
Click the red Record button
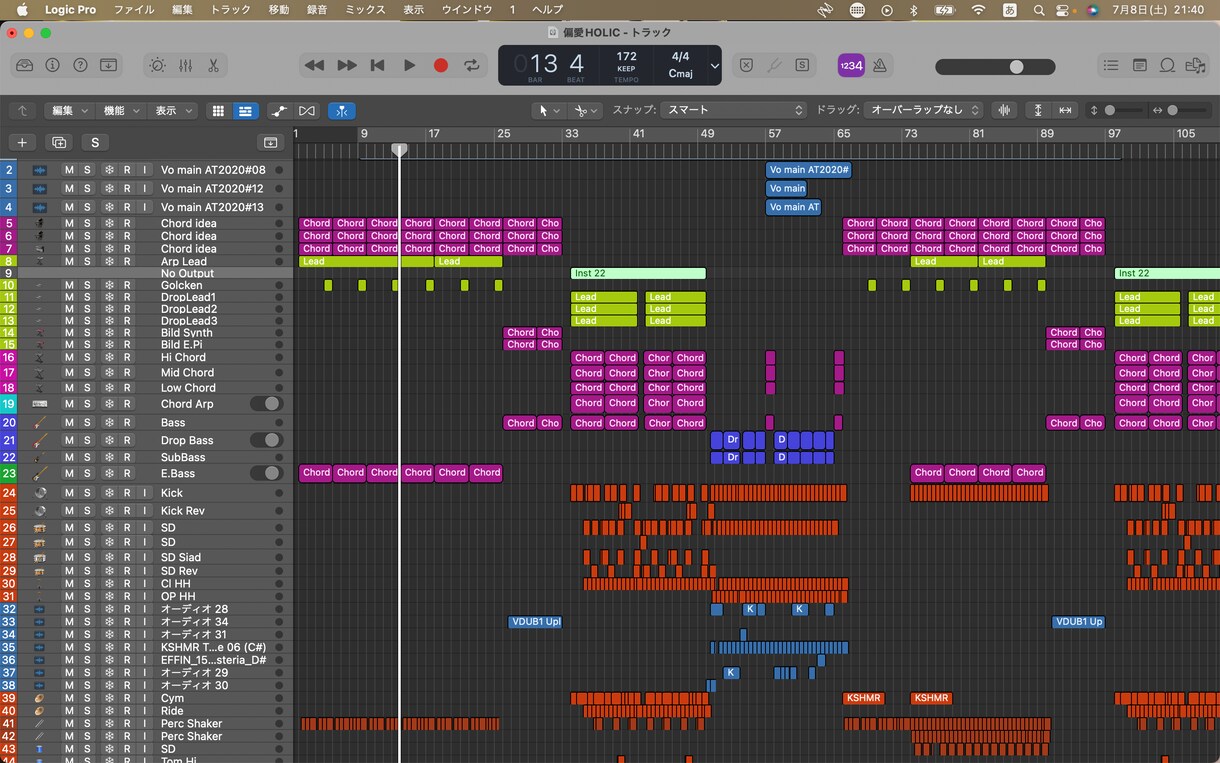coord(440,65)
